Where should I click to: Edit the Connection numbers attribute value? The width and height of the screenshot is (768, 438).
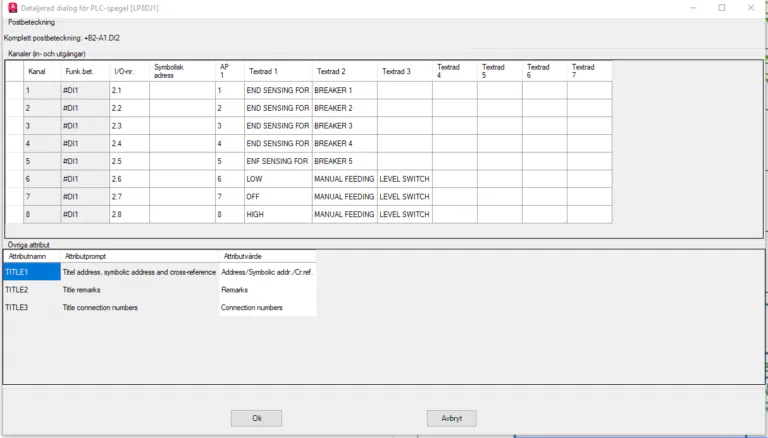point(266,308)
